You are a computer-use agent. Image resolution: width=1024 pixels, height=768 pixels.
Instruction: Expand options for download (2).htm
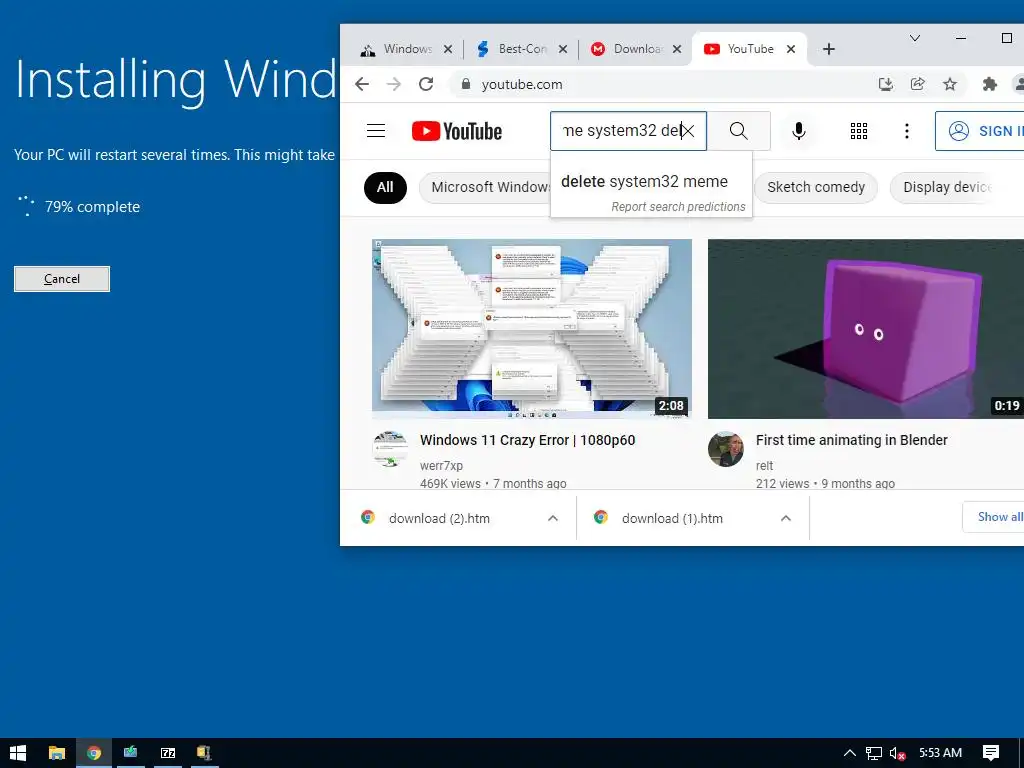[x=552, y=519]
